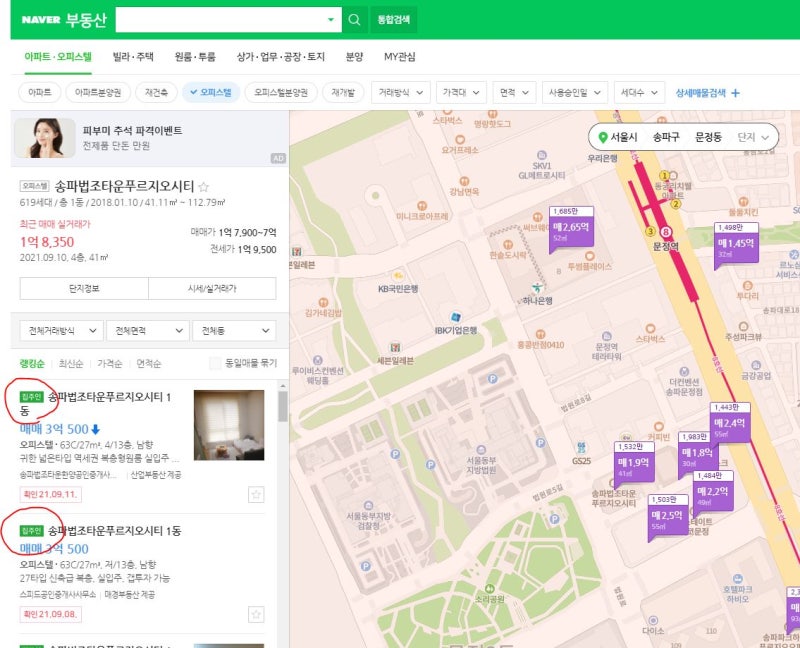
Task: Open the 사용승인일 filter dropdown
Action: tap(575, 93)
